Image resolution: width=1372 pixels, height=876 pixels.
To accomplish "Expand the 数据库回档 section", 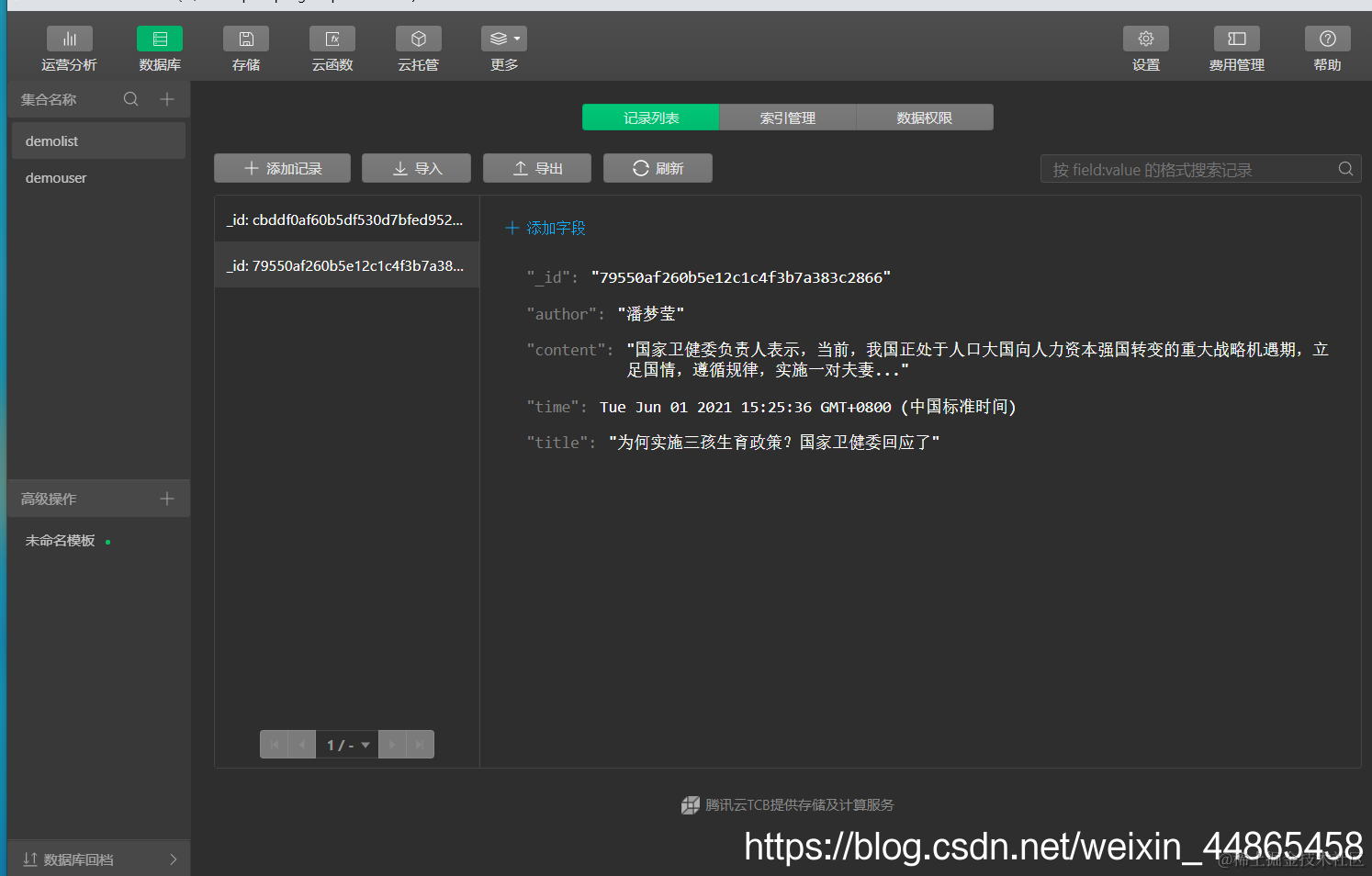I will (98, 859).
